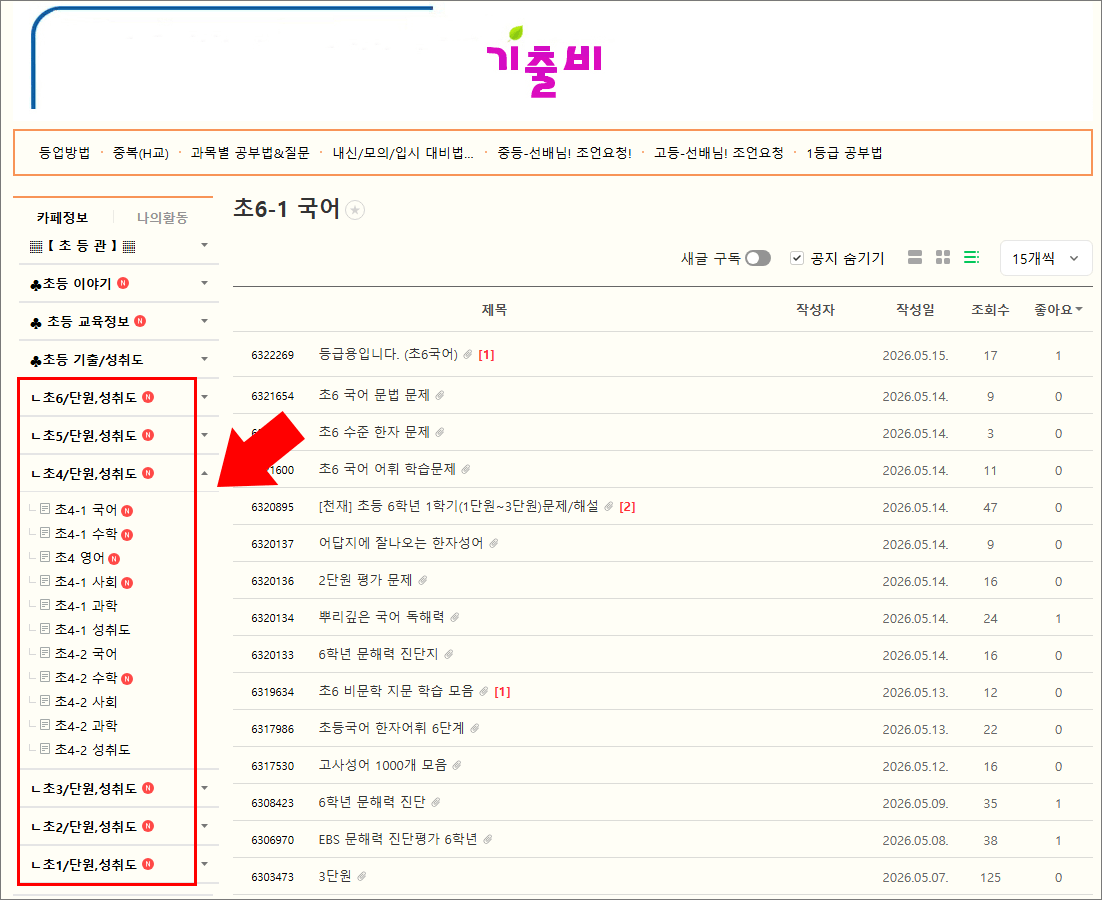Click the 기출비 logo
The height and width of the screenshot is (900, 1102).
tap(544, 63)
